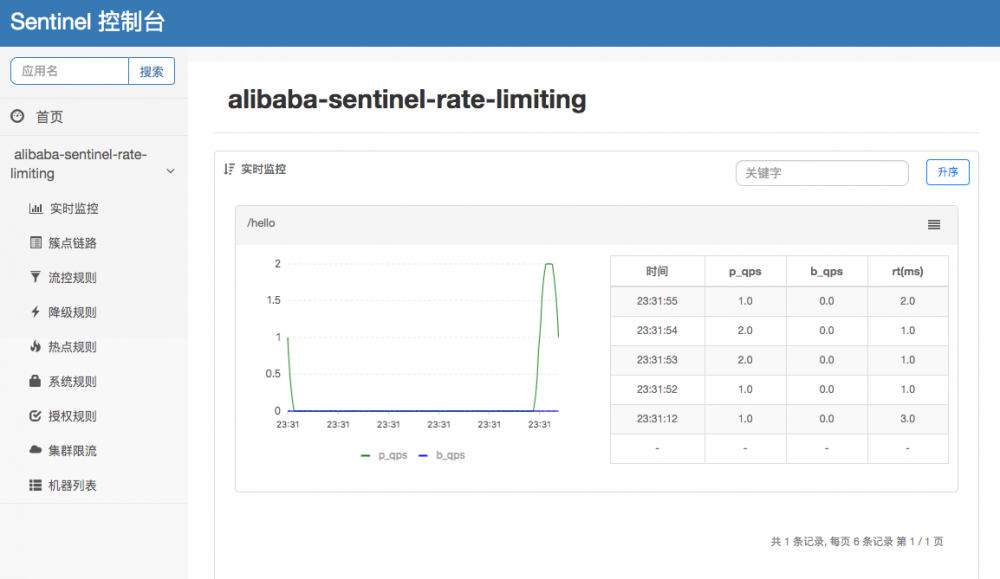Select the cloud icon for 集群限流
The height and width of the screenshot is (579, 1000).
pyautogui.click(x=33, y=450)
